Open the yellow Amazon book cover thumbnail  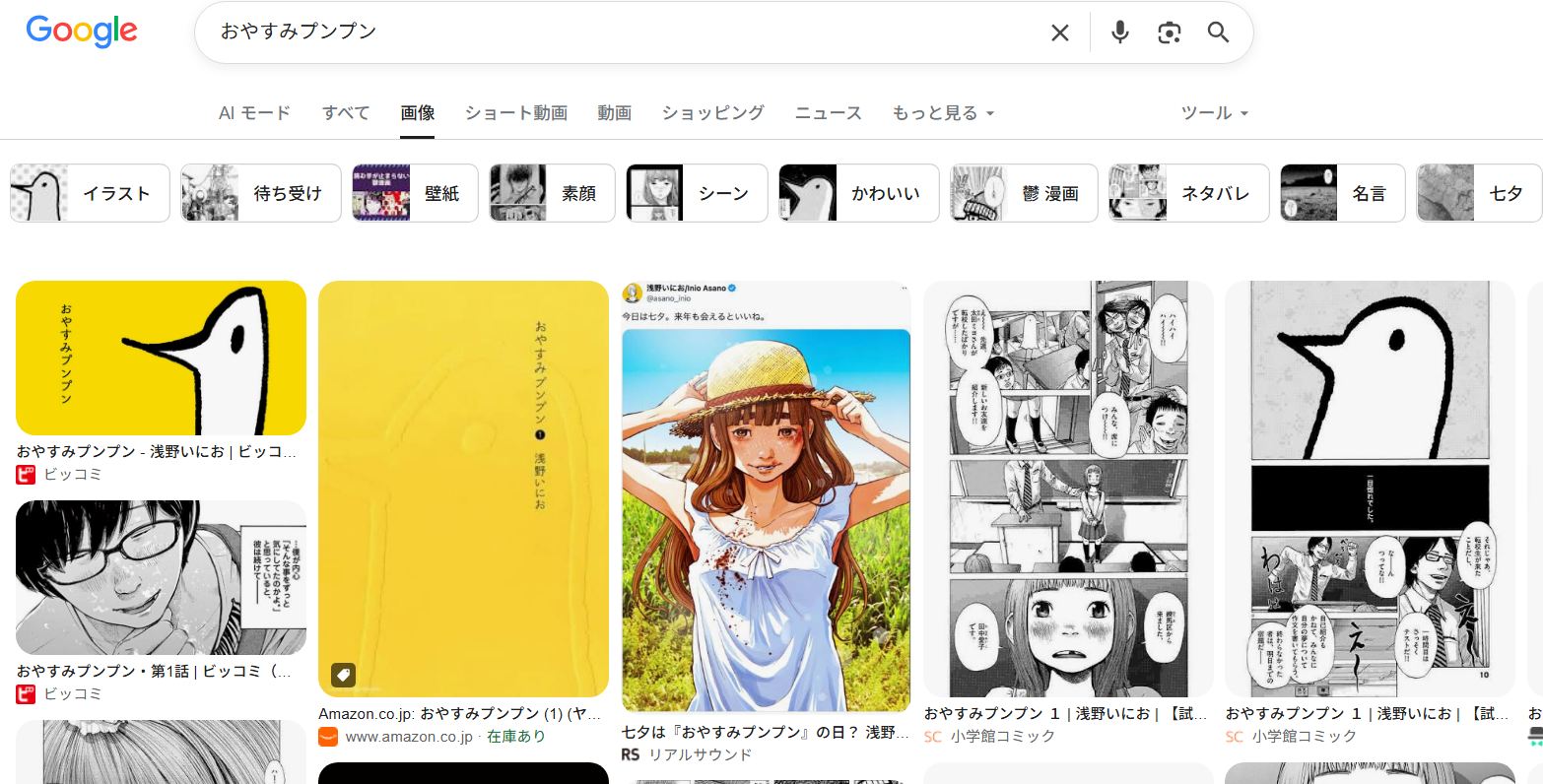pos(463,489)
